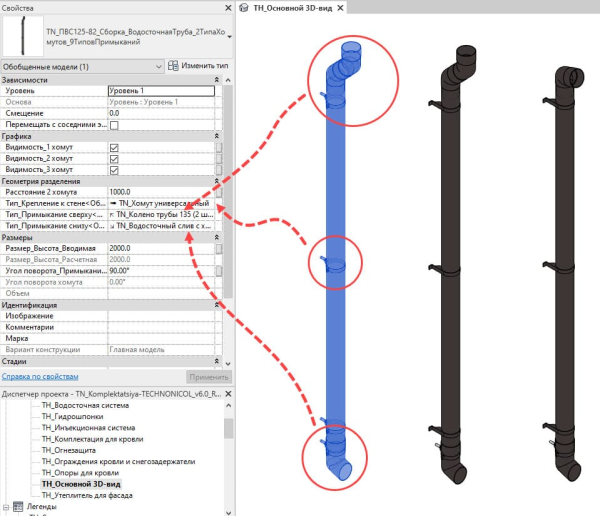Close the Диспетчер проекта browser panel
This screenshot has height=516, width=600.
[x=227, y=395]
